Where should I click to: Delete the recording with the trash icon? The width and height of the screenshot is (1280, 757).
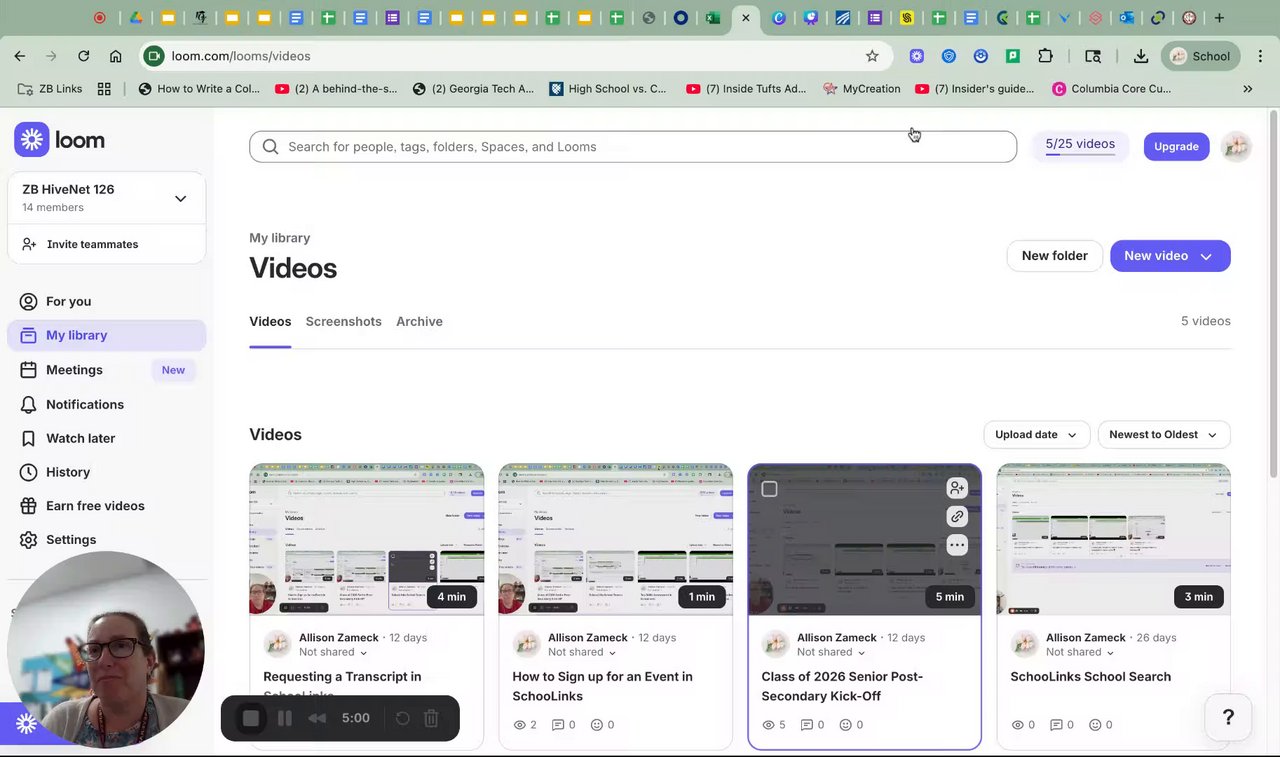pyautogui.click(x=431, y=718)
